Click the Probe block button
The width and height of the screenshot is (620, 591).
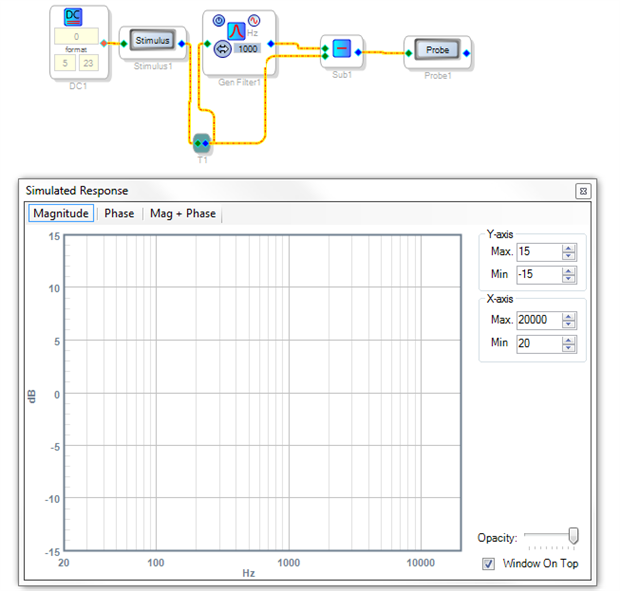pyautogui.click(x=437, y=50)
